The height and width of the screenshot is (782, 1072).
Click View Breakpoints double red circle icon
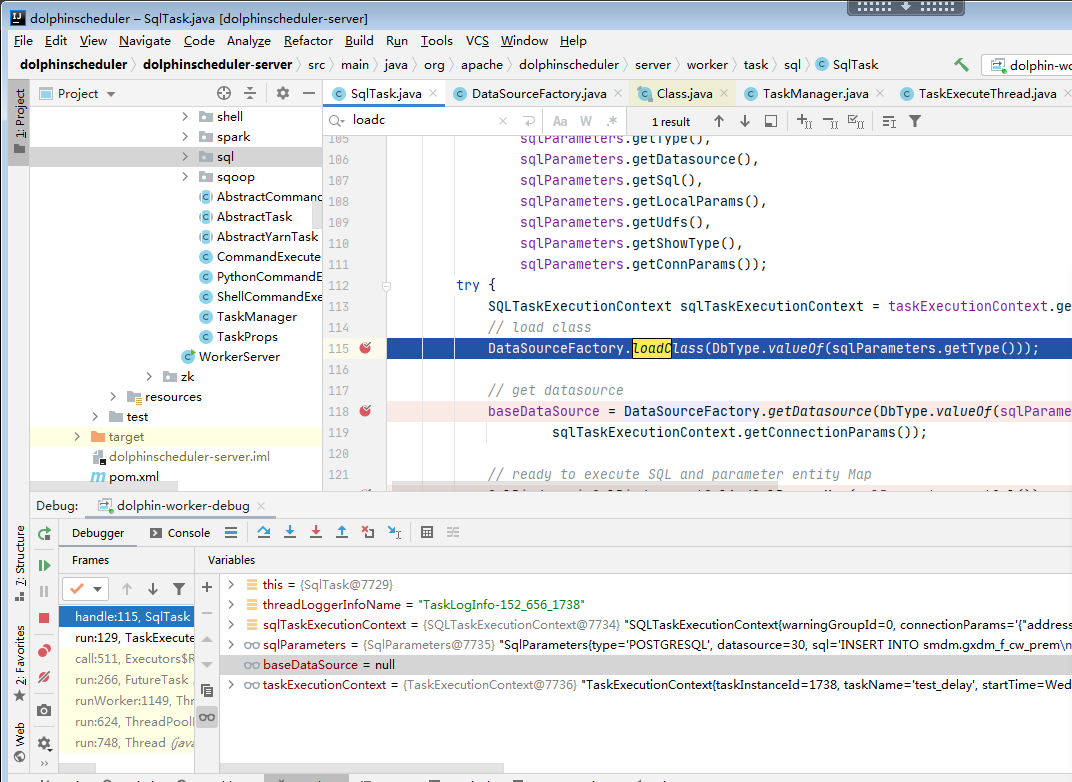pyautogui.click(x=44, y=650)
